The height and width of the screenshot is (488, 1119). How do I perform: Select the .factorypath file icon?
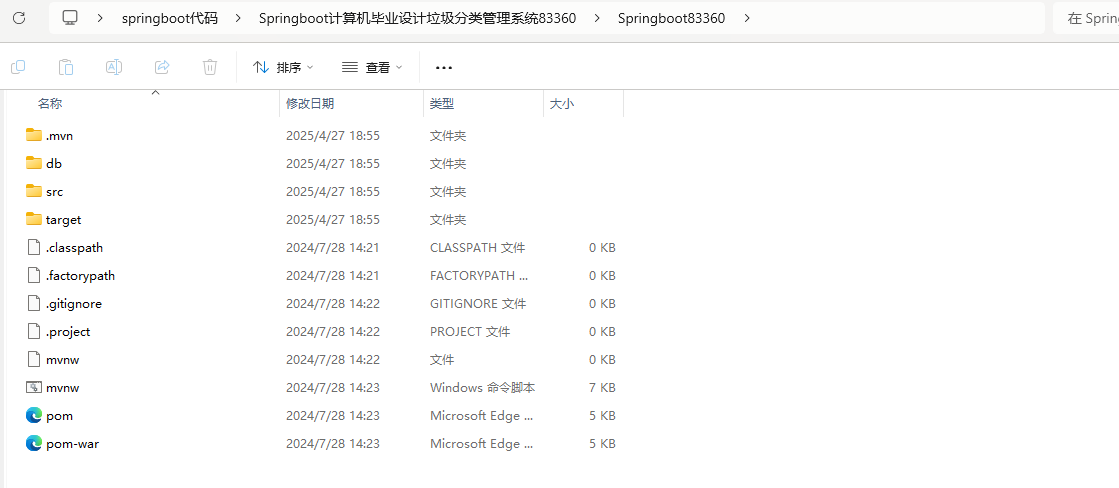34,275
